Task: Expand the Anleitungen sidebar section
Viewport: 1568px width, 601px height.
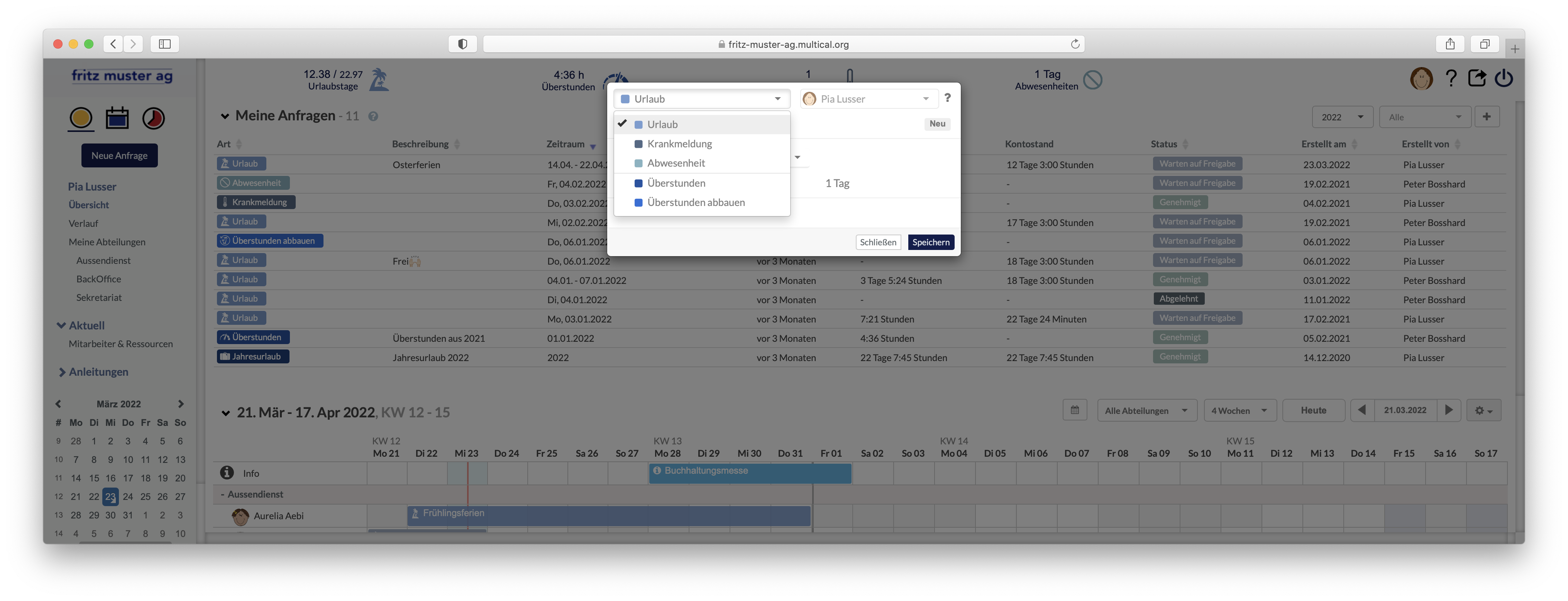Action: coord(61,372)
